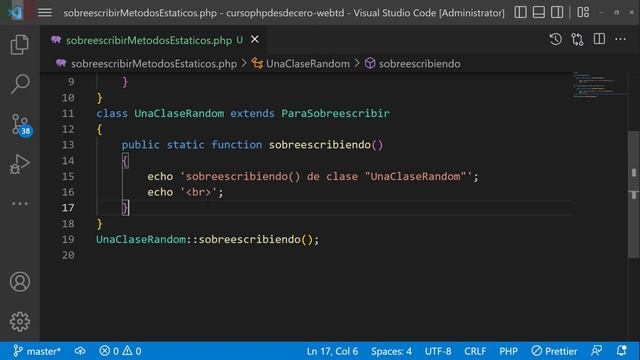
Task: Open the Explorer view in activity bar
Action: coord(20,44)
